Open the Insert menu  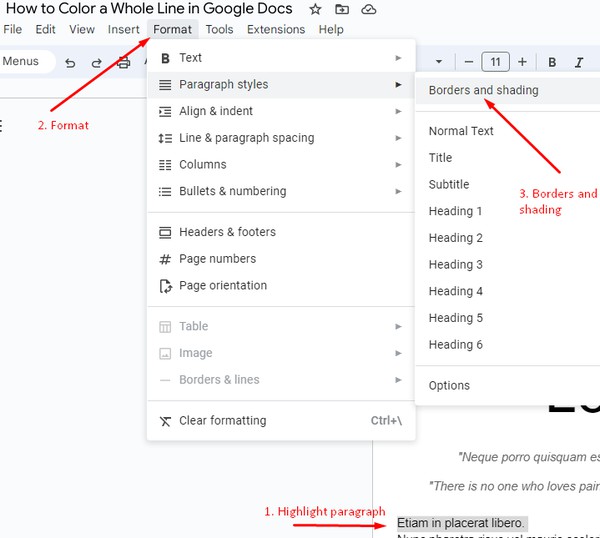[x=123, y=29]
